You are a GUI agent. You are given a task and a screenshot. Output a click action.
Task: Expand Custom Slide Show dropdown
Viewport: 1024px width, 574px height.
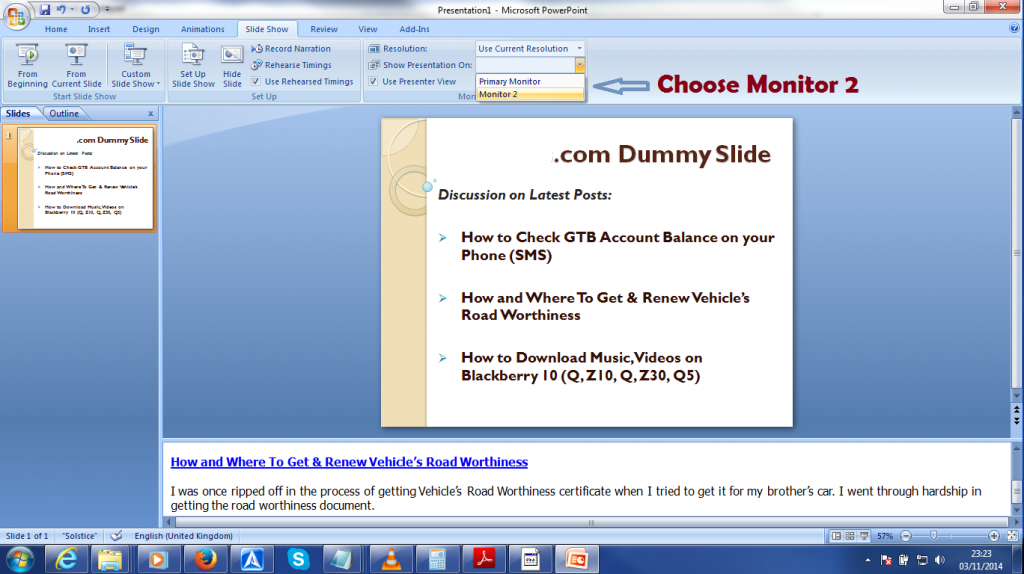135,65
